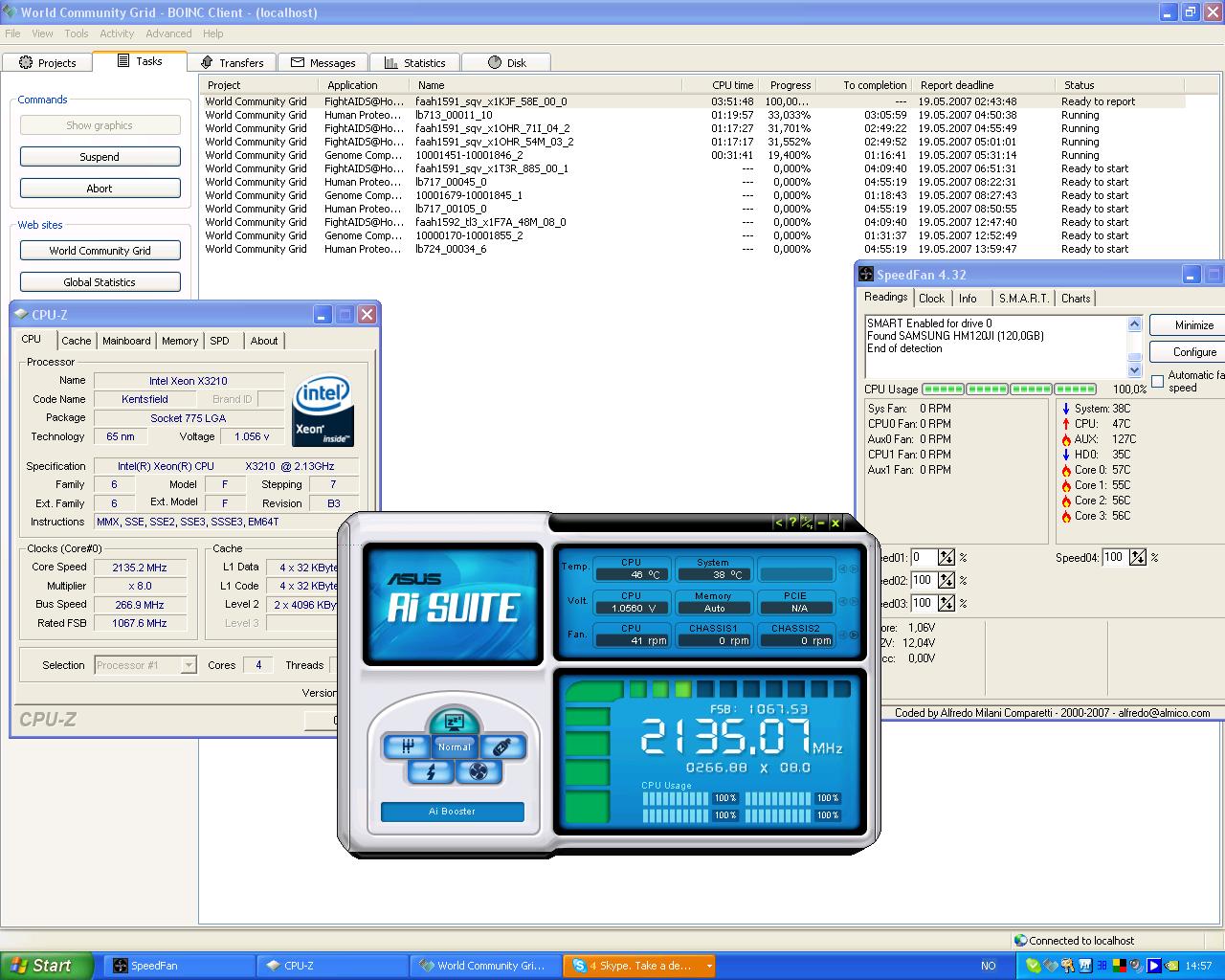Click the Abort button in BOINC
Viewport: 1225px width, 980px height.
pos(100,189)
